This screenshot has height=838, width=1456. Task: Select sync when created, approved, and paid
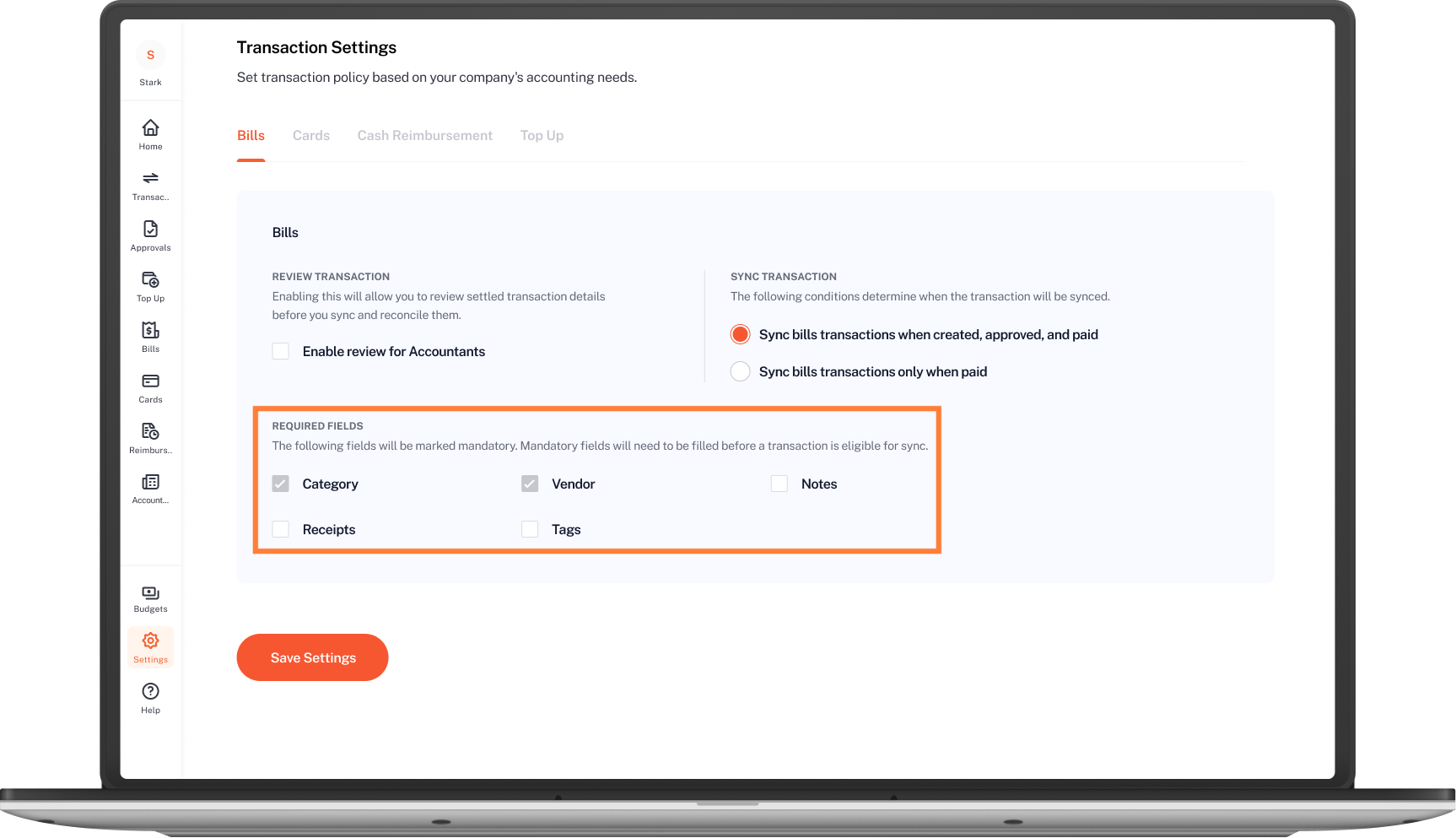point(740,334)
